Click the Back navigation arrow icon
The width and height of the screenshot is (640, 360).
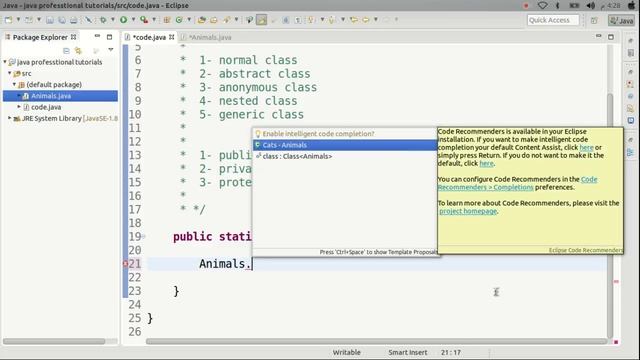(366, 20)
